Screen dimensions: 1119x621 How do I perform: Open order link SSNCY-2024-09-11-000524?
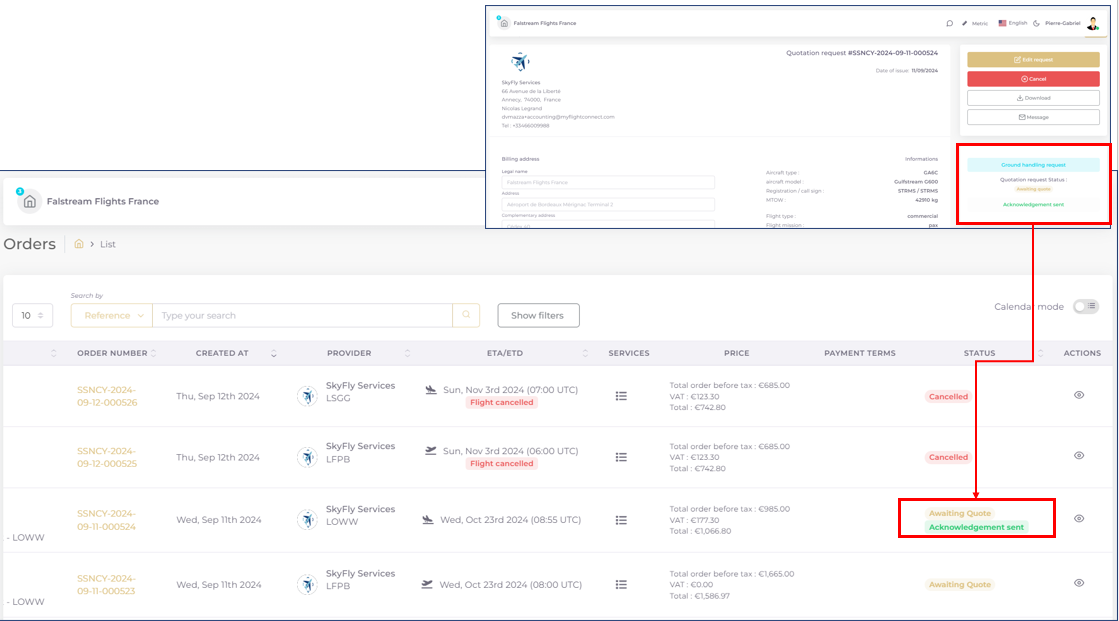[x=107, y=520]
